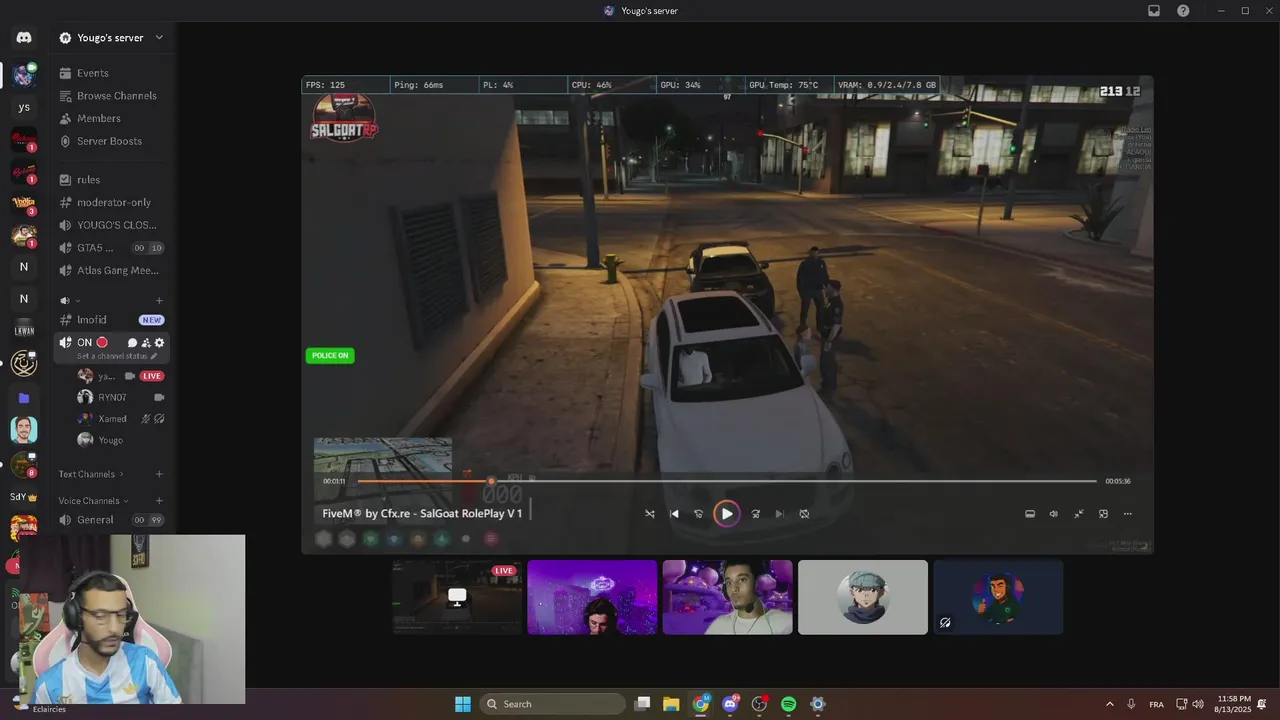The height and width of the screenshot is (720, 1280).
Task: Join YOUGO'S CLOS... voice channel
Action: coord(111,225)
